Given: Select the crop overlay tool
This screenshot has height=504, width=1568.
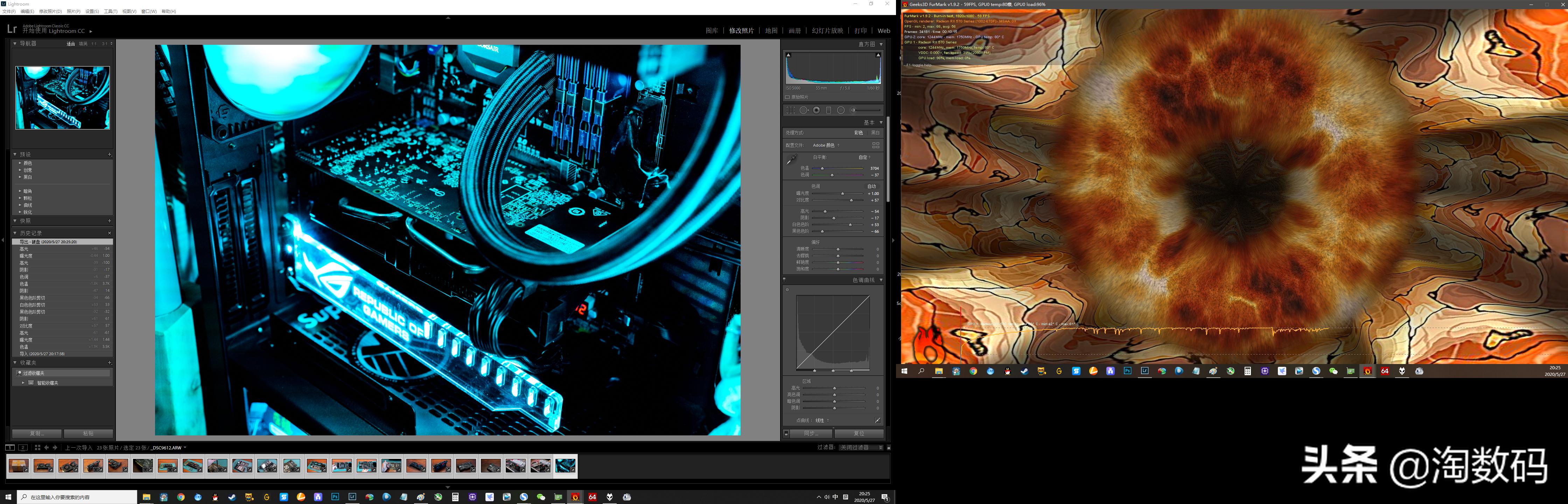Looking at the screenshot, I should coord(790,110).
